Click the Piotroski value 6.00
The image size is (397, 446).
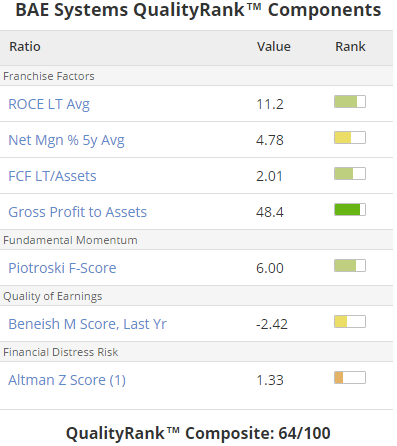270,268
